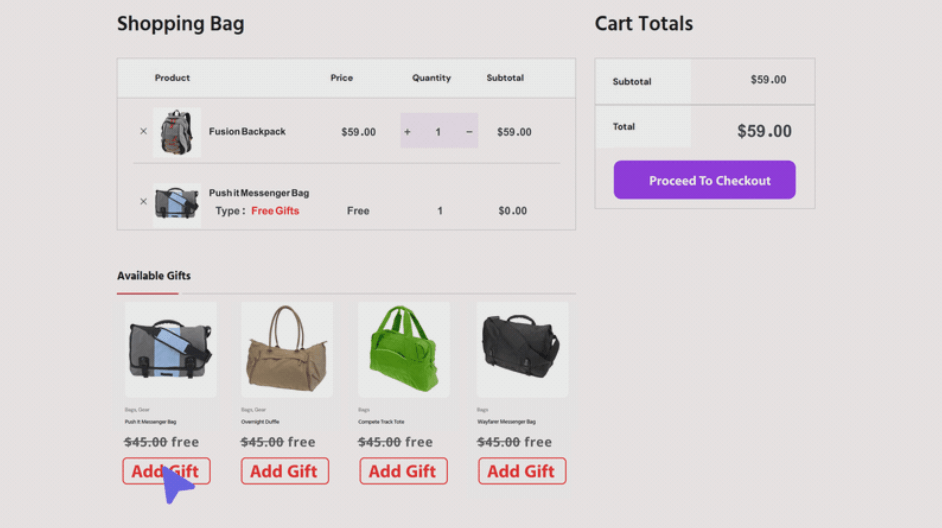Open the Overnight Duffle gift title link

[260, 422]
